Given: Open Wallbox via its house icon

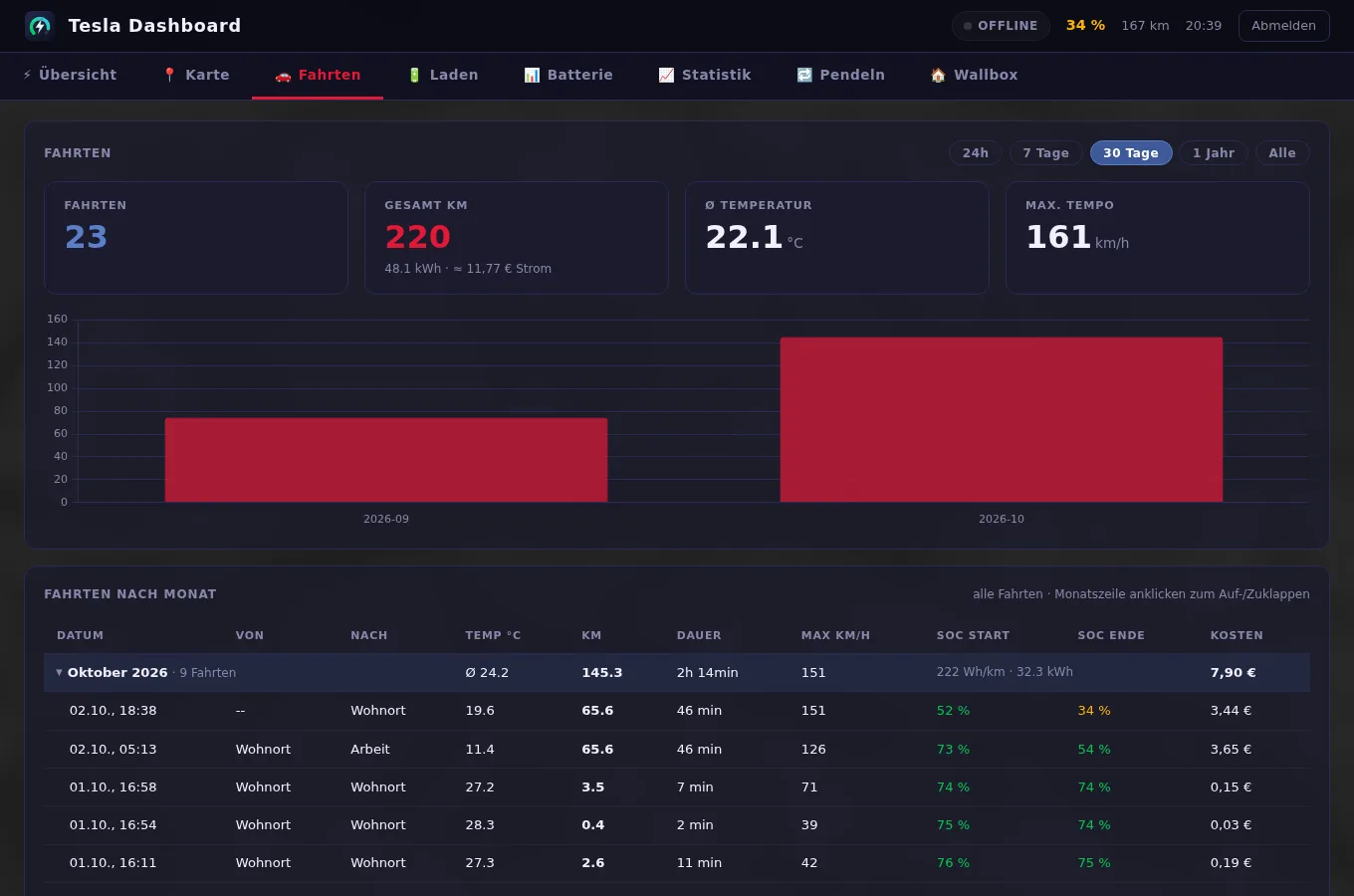Looking at the screenshot, I should (x=938, y=75).
